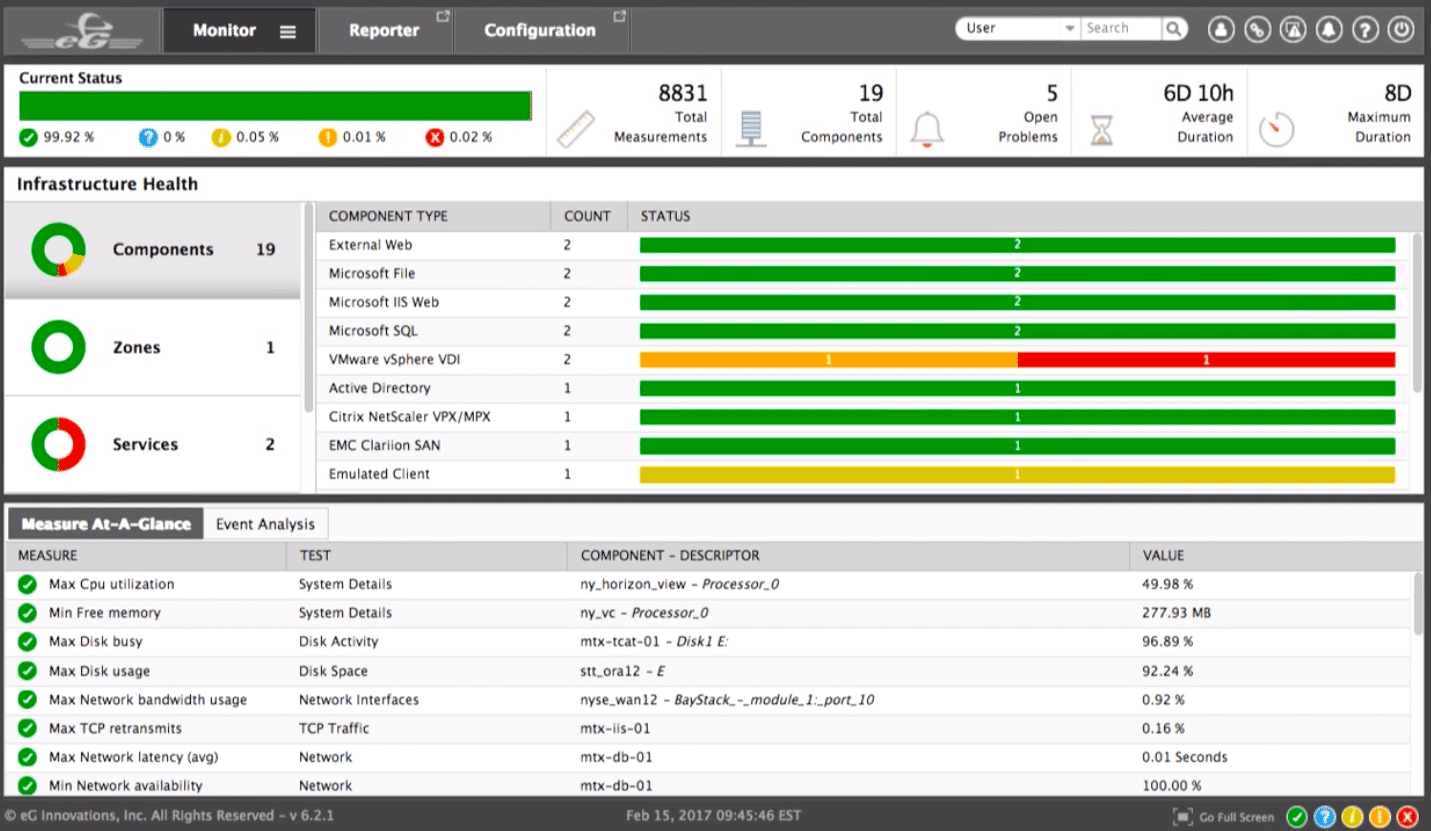Switch to the Event Analysis tab

point(264,523)
